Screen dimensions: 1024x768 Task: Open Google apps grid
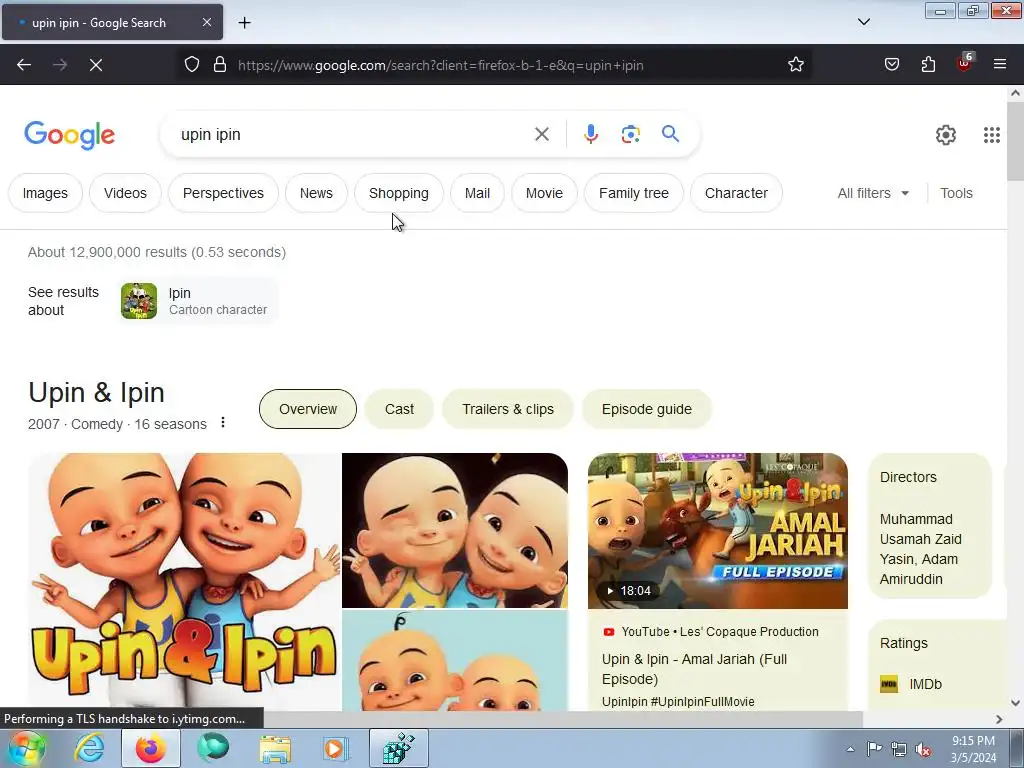tap(991, 135)
